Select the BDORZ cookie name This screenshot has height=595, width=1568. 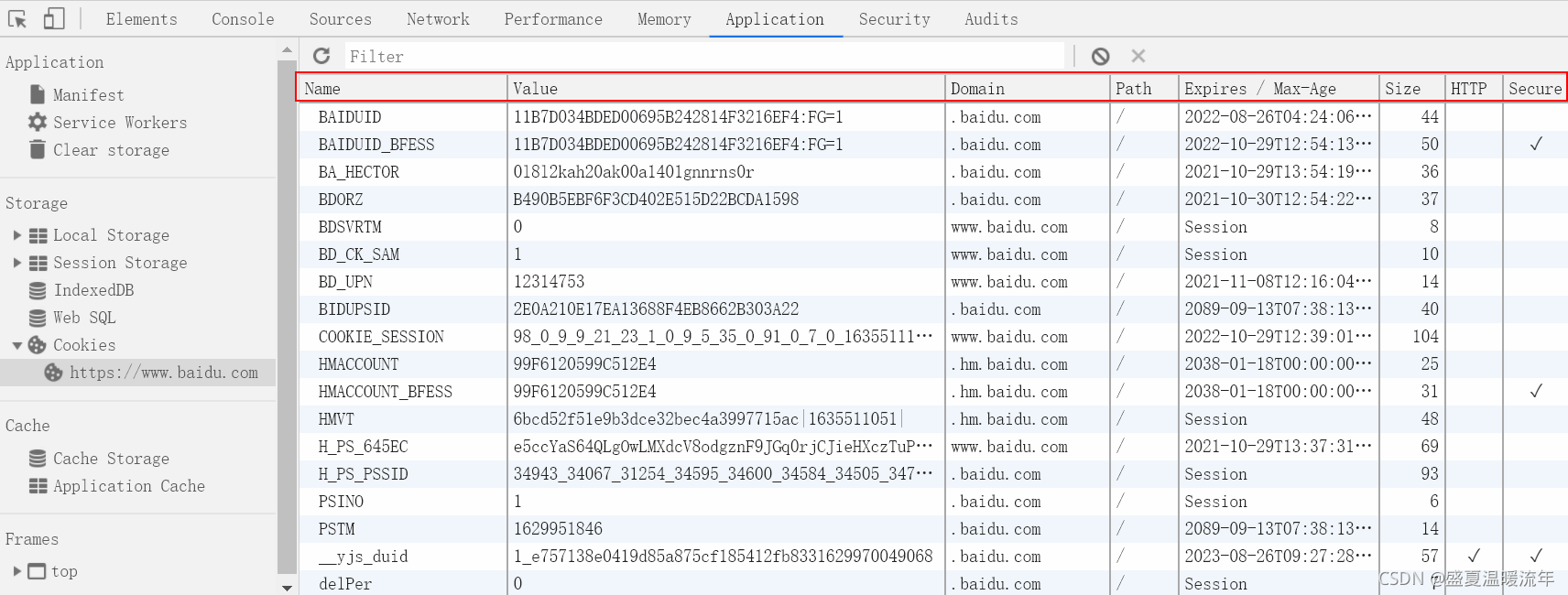[x=340, y=199]
